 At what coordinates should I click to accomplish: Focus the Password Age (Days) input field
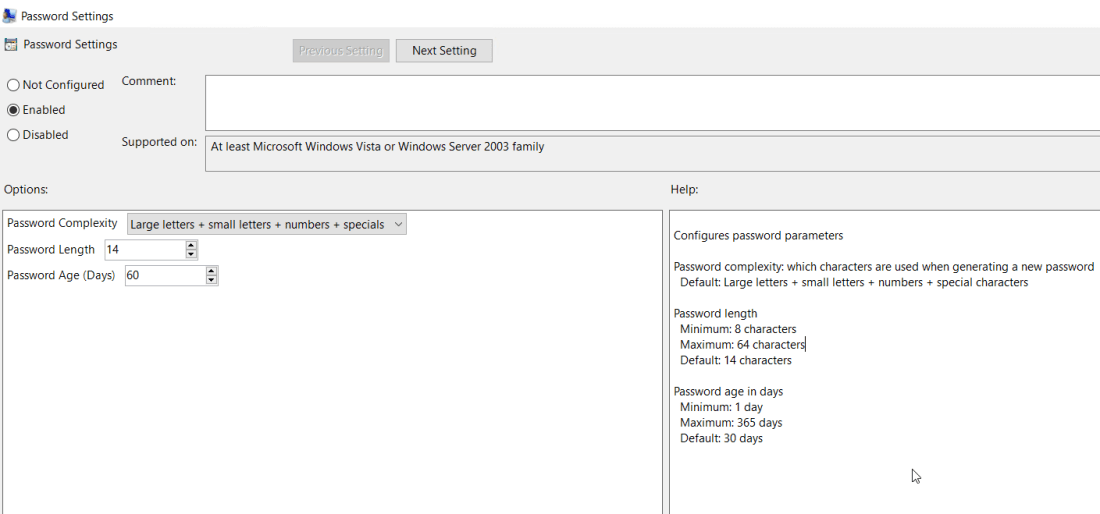point(164,275)
